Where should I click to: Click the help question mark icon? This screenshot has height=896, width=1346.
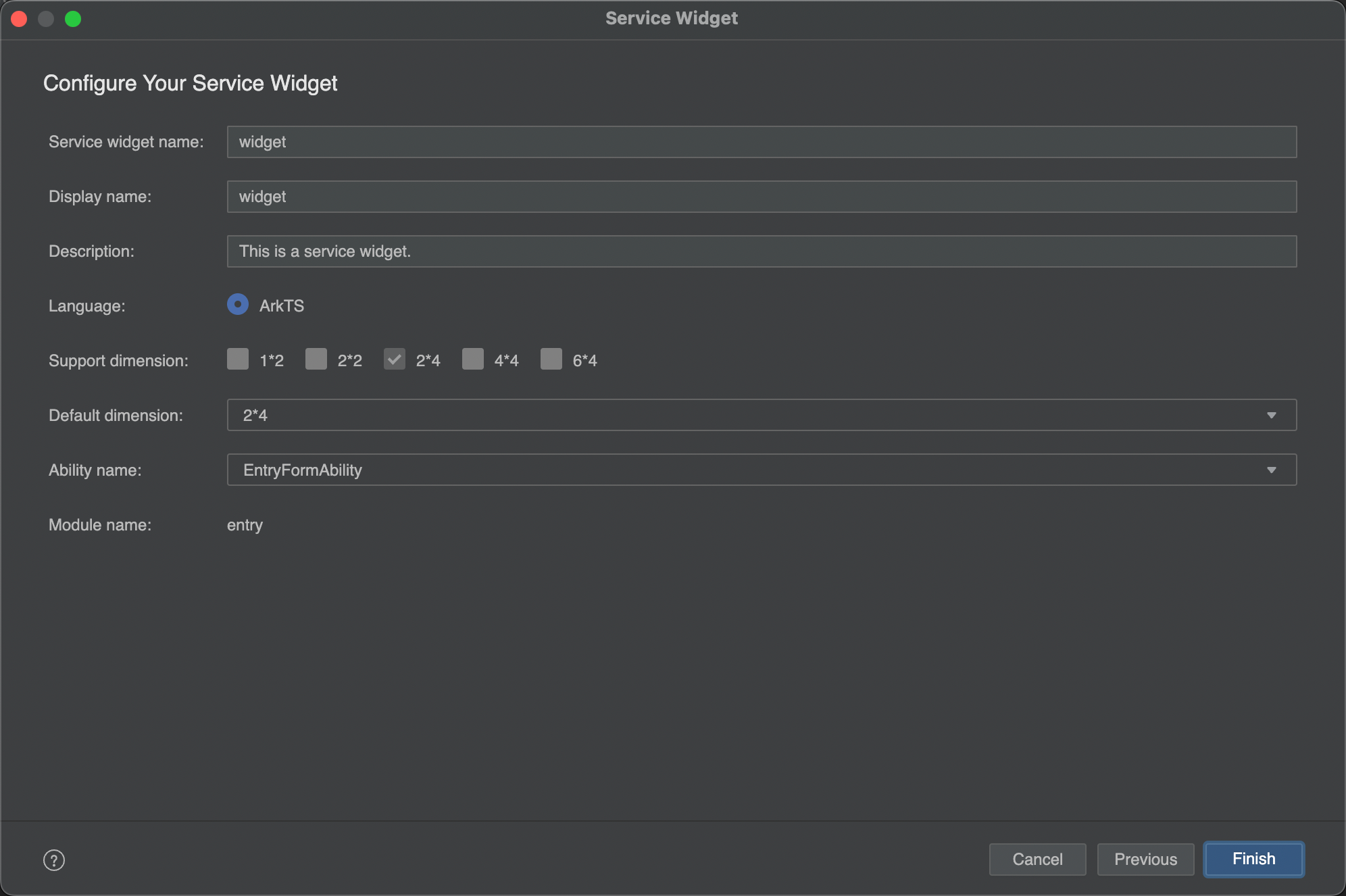[54, 860]
